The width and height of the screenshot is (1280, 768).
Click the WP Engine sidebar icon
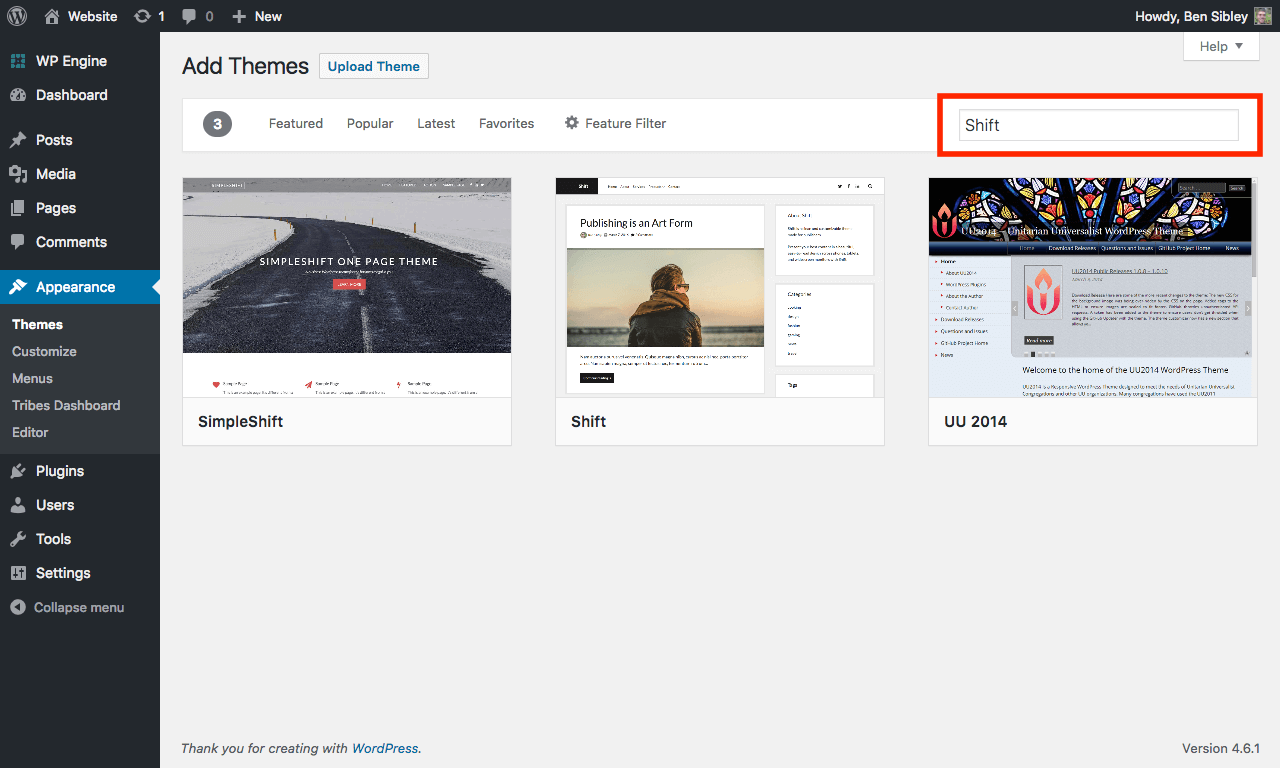point(18,61)
